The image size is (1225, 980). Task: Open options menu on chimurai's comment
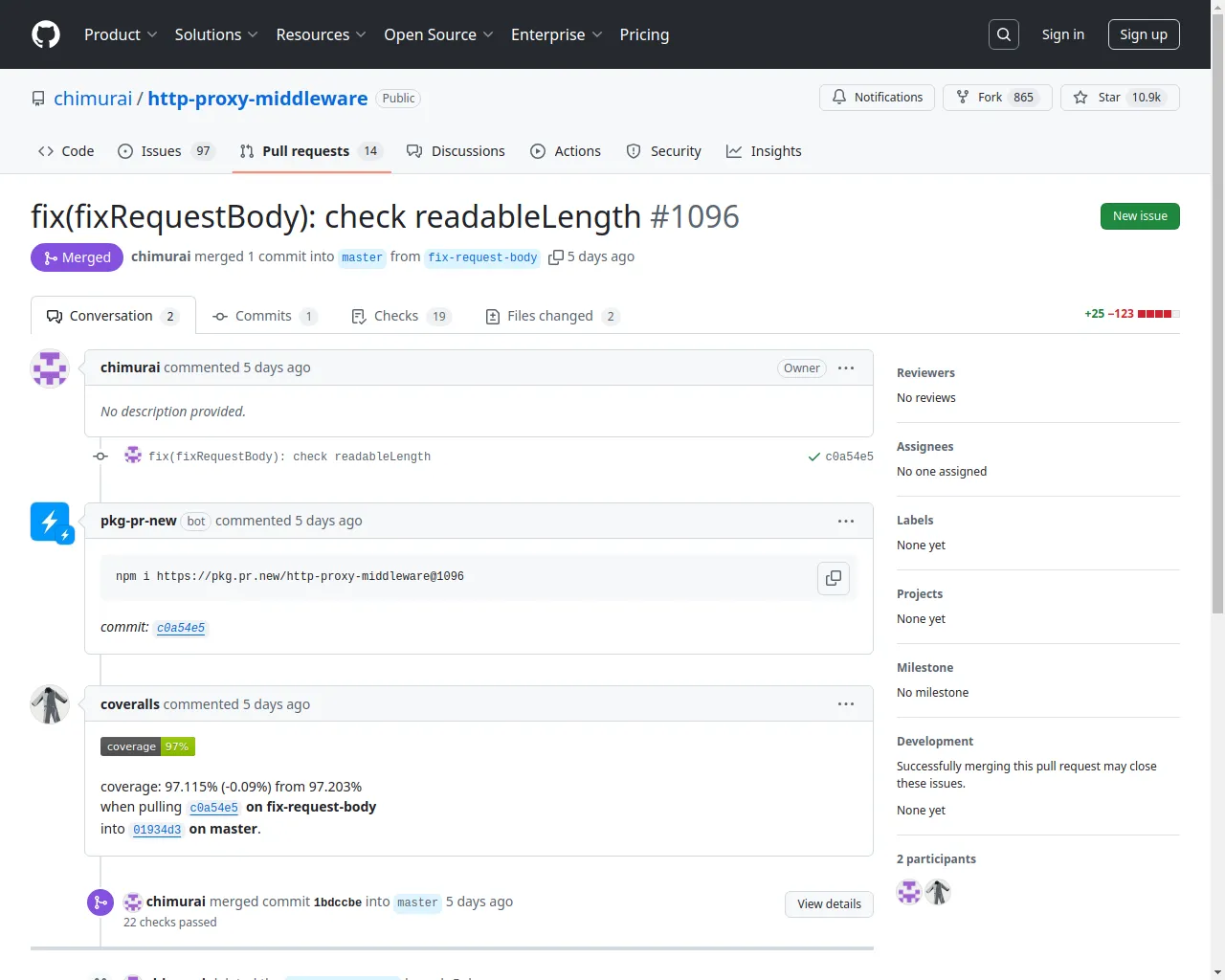pos(846,368)
